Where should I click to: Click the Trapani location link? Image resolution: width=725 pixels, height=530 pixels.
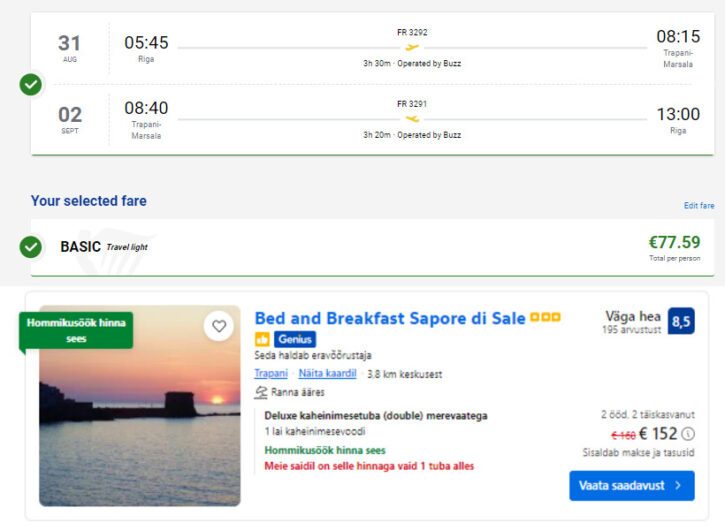coord(271,373)
